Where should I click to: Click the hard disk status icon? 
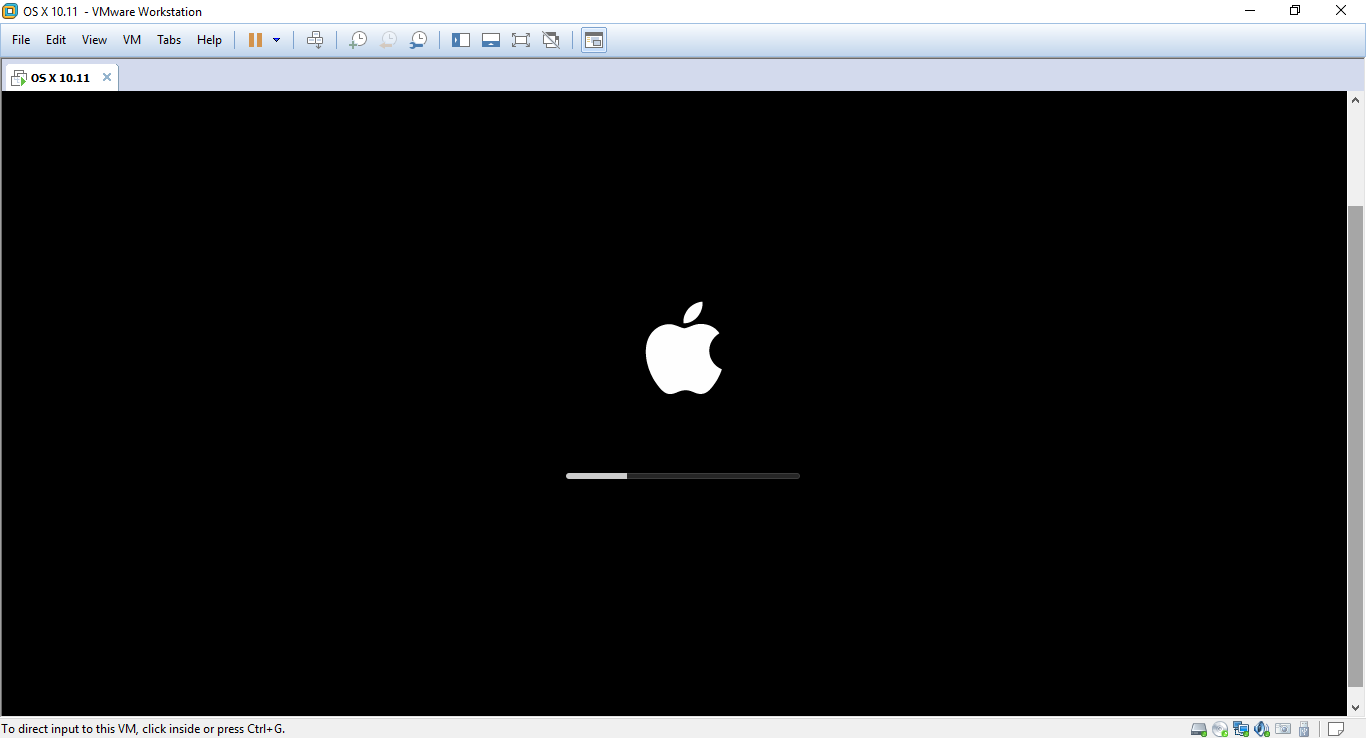coord(1199,729)
